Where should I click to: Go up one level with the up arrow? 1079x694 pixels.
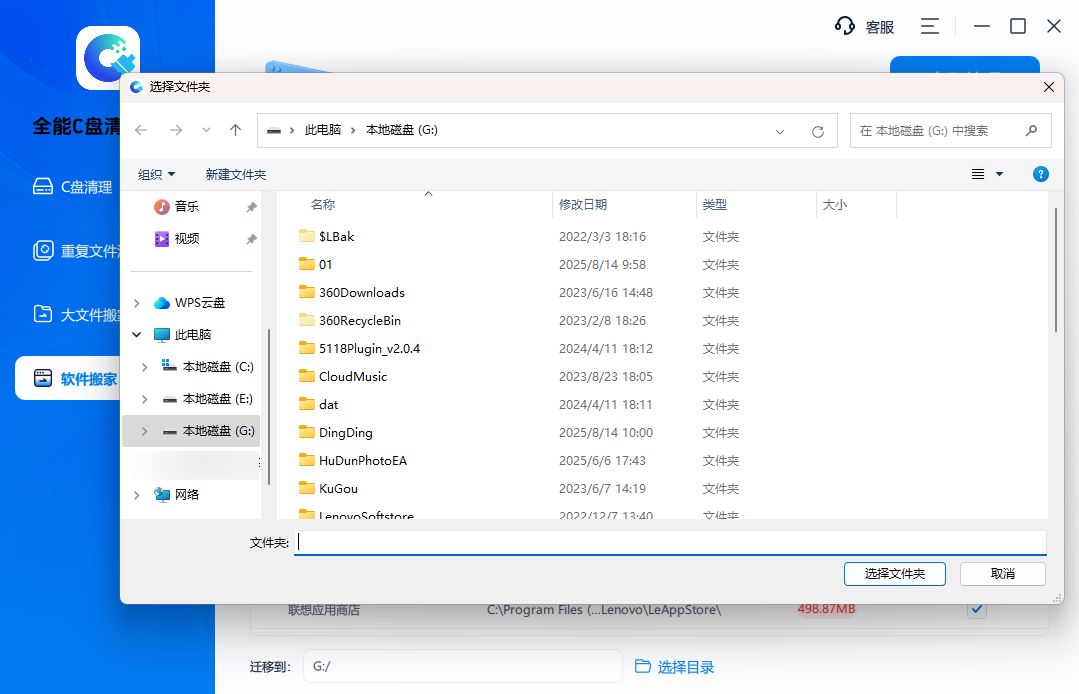[235, 130]
